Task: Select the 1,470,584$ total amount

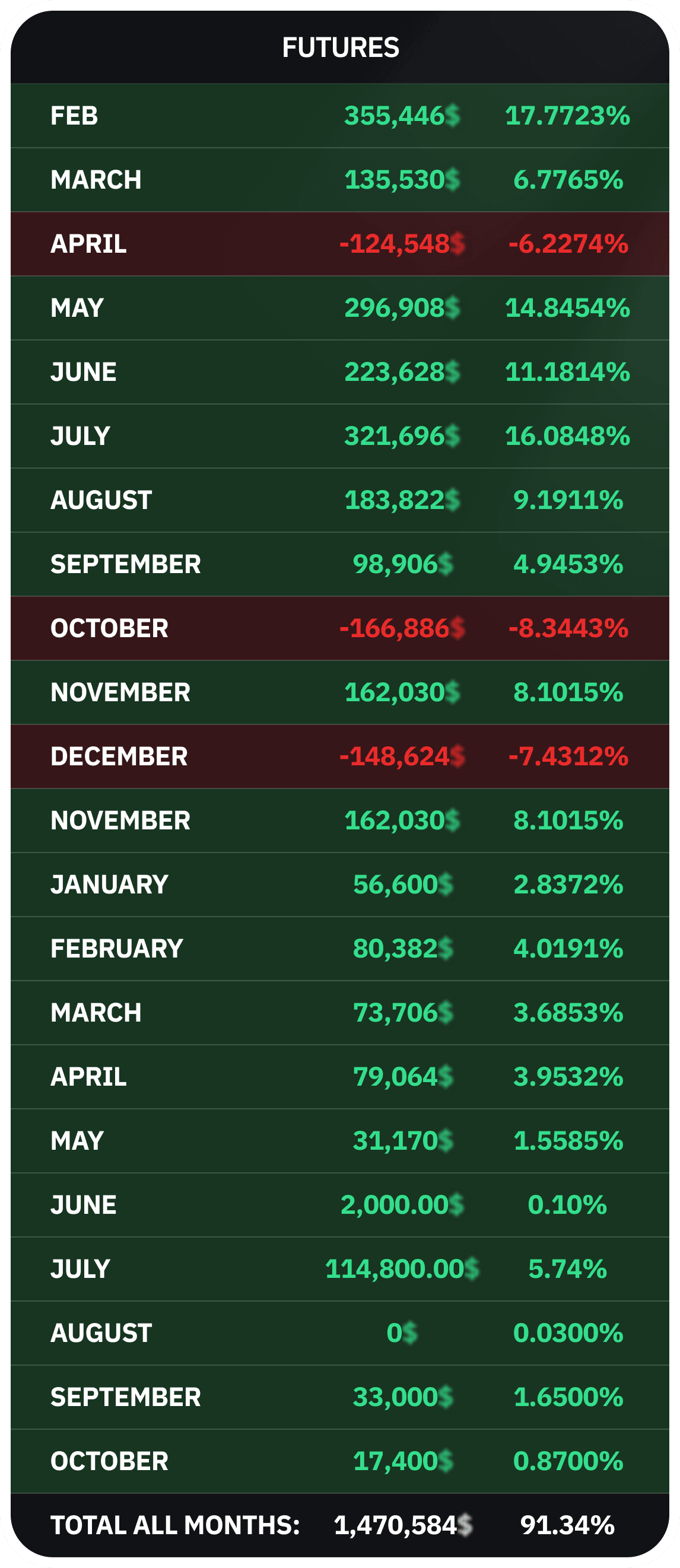Action: (x=402, y=1525)
